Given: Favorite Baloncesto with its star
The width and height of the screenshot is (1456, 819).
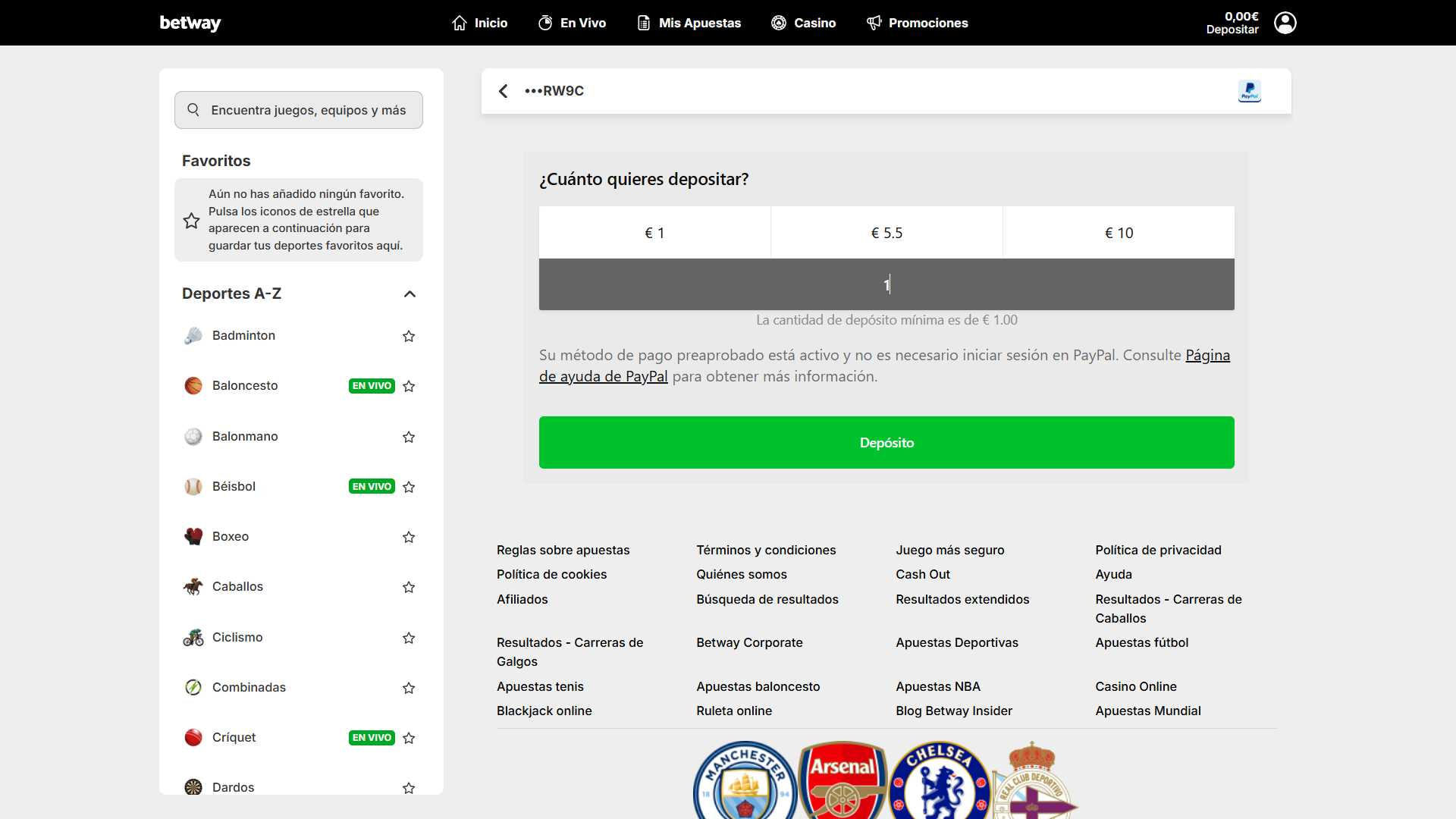Looking at the screenshot, I should 409,386.
